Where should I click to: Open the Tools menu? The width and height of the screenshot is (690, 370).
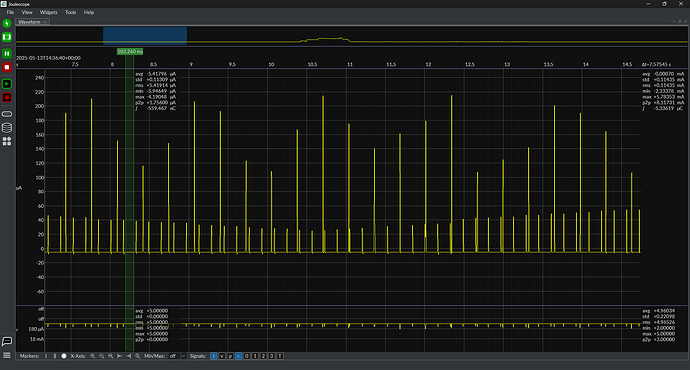pos(70,12)
